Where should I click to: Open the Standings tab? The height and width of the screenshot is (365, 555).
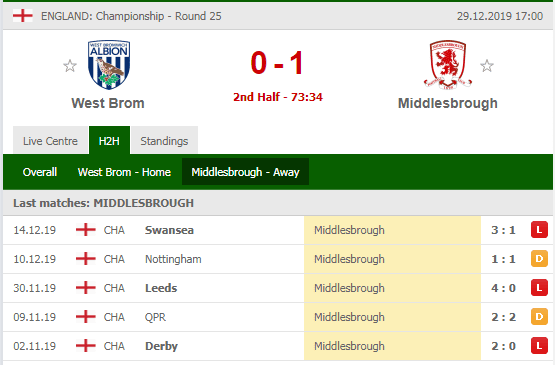click(x=164, y=141)
